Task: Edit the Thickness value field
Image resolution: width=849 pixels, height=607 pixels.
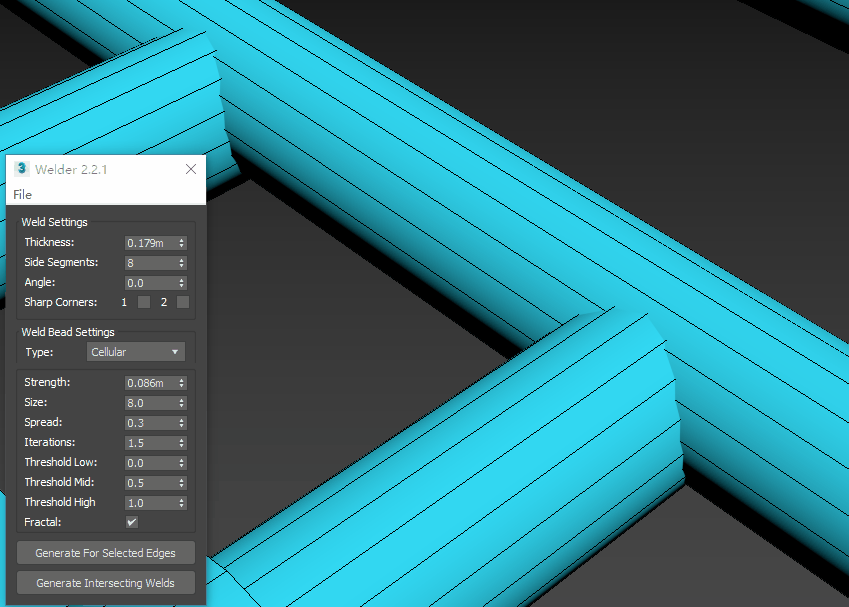Action: coord(151,243)
